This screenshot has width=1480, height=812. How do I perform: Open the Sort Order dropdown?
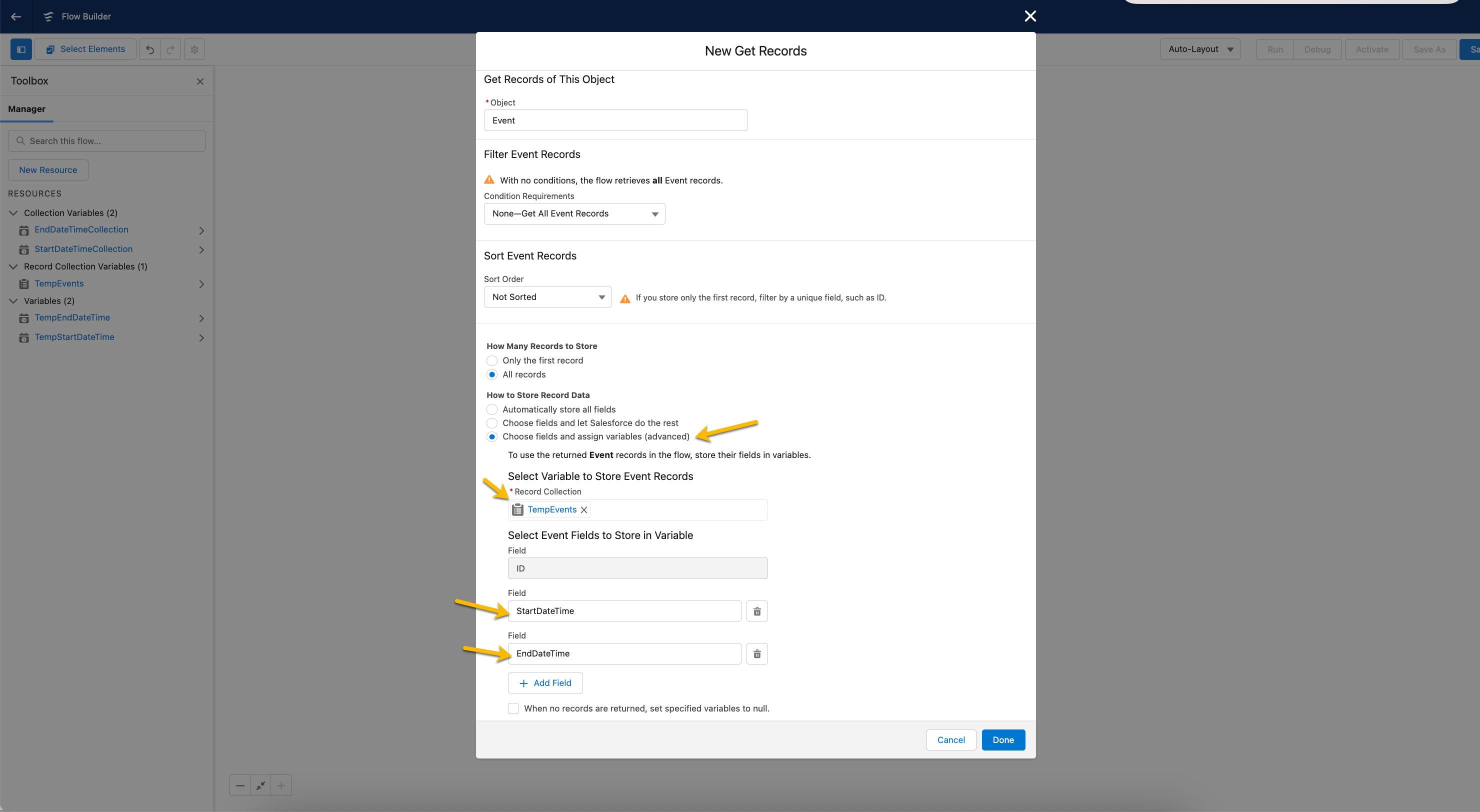[x=547, y=297]
